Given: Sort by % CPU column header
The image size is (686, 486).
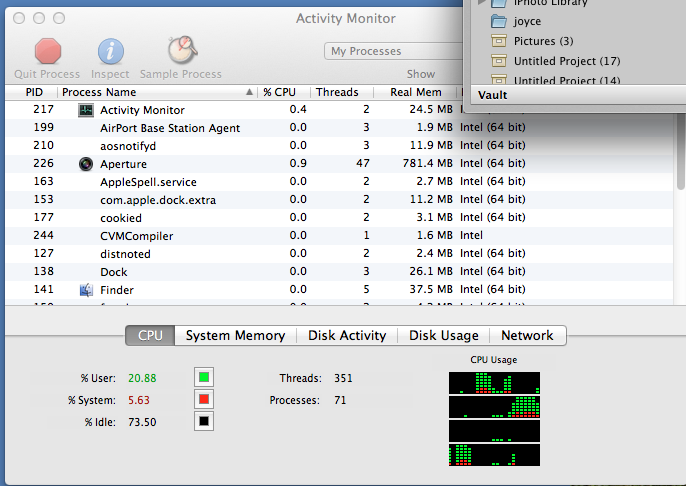Looking at the screenshot, I should coord(284,92).
